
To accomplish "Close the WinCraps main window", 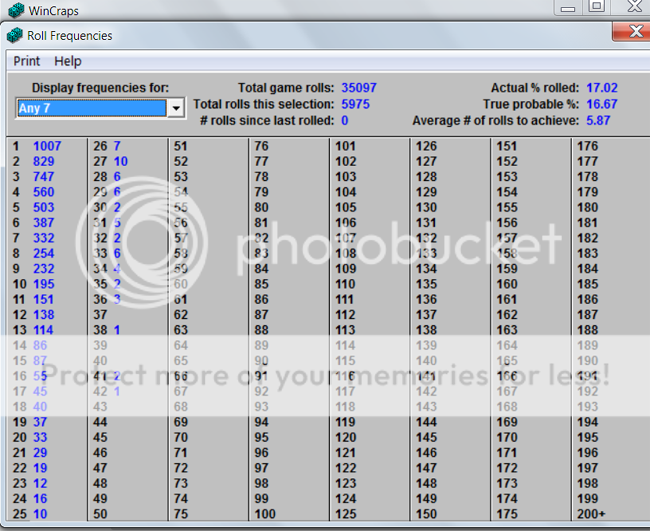I will [632, 7].
